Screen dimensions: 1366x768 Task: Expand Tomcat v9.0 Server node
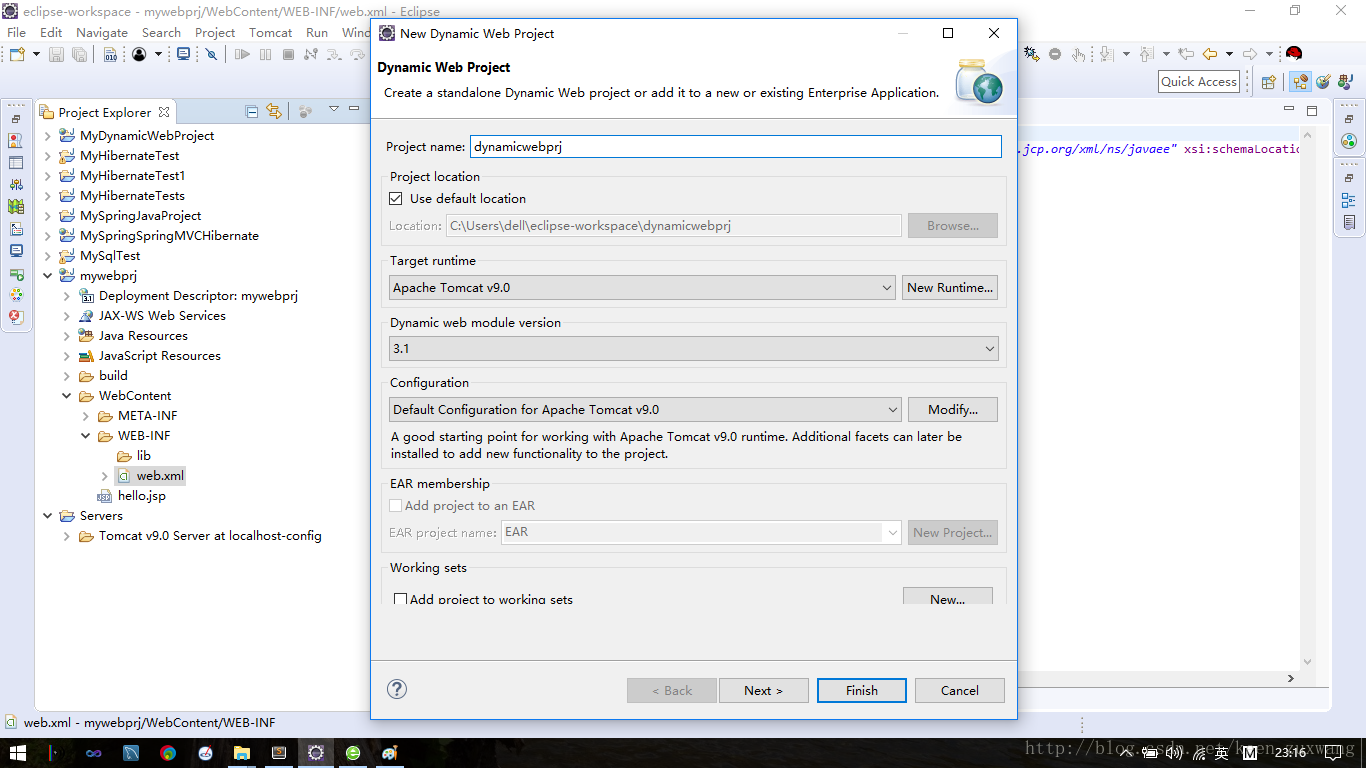67,535
